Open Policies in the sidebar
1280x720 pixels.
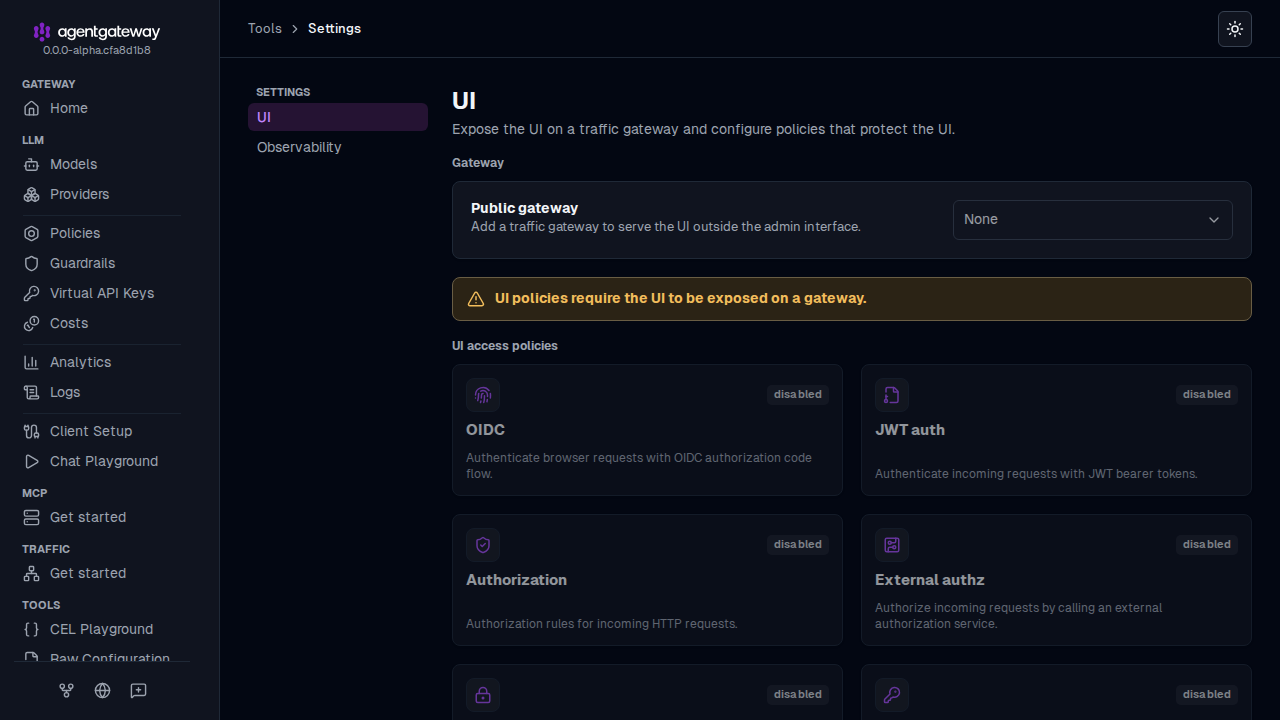point(101,233)
